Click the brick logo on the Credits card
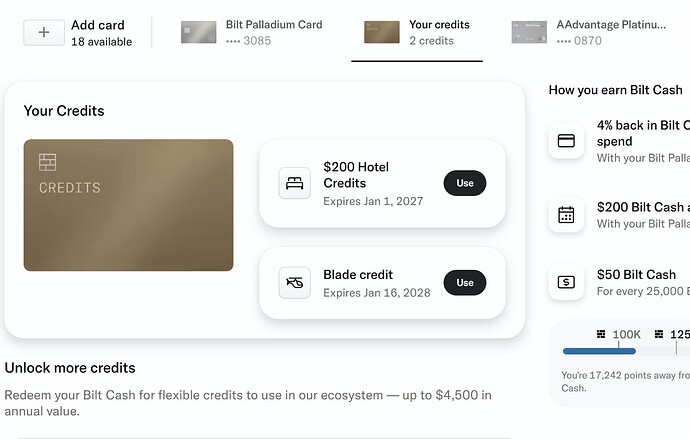 tap(48, 162)
